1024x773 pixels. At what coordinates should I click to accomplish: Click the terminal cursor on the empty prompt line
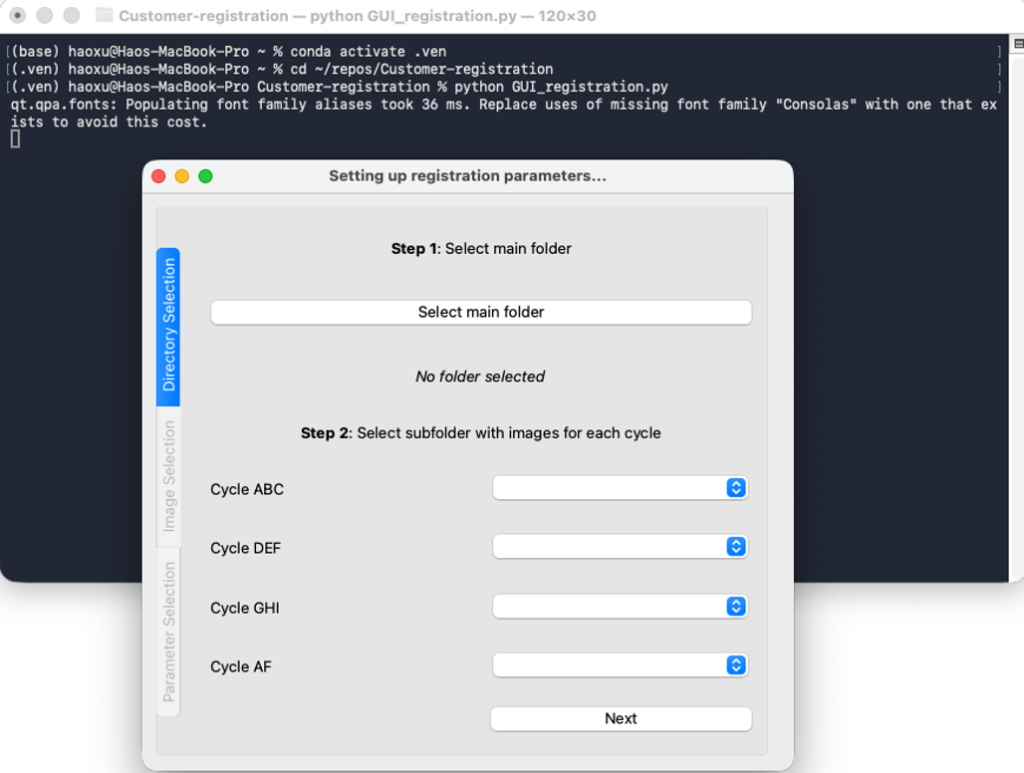click(15, 139)
